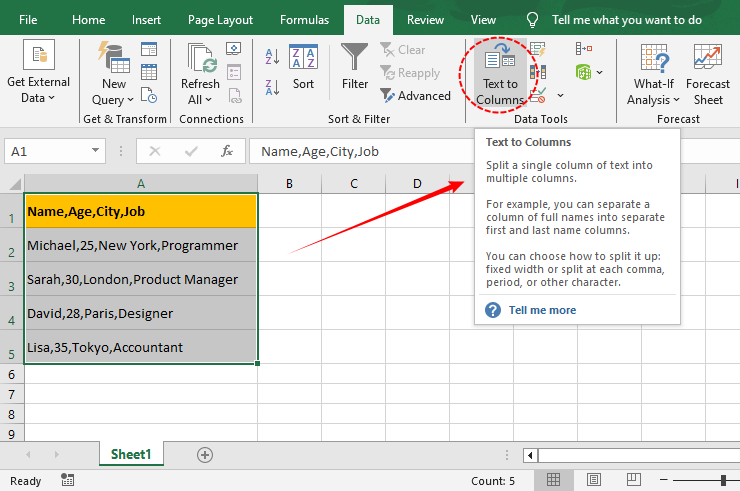Click the Consolidate icon
This screenshot has width=740, height=491.
(x=583, y=49)
